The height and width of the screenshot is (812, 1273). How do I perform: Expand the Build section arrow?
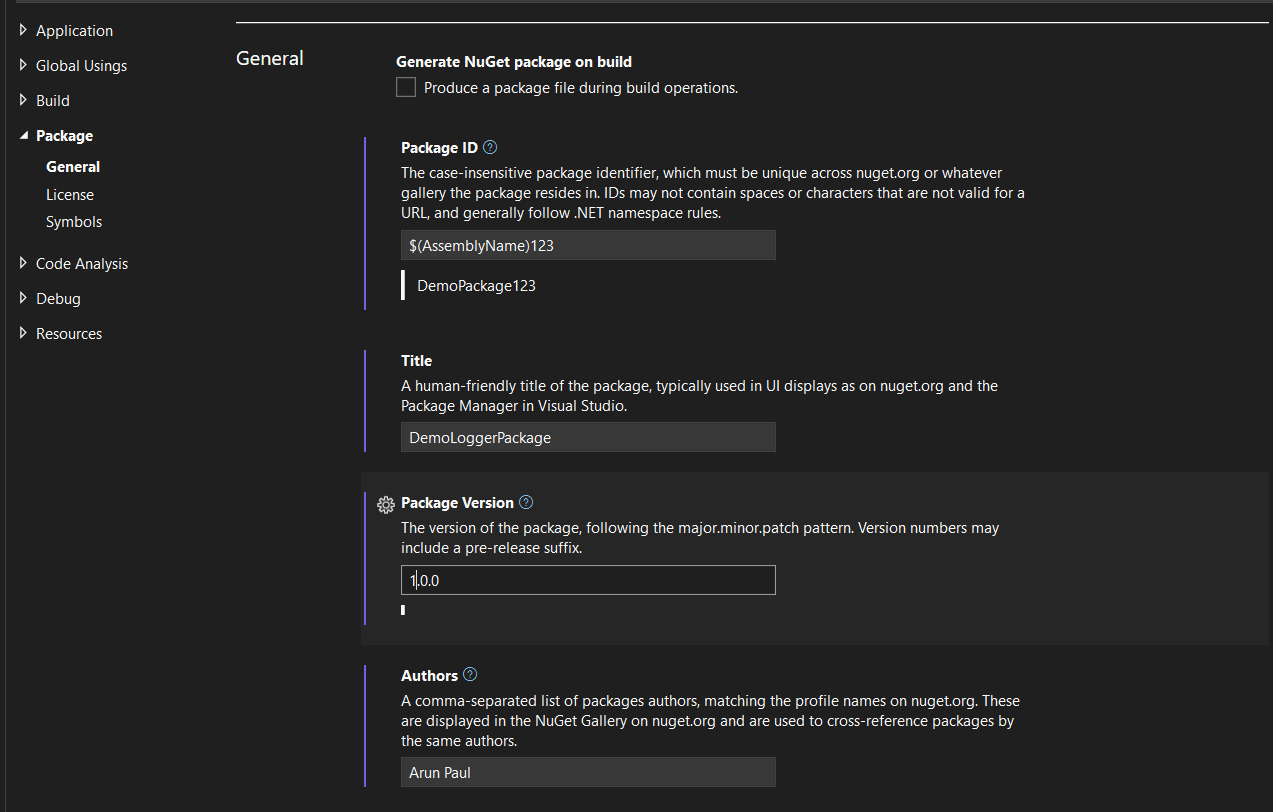tap(24, 101)
